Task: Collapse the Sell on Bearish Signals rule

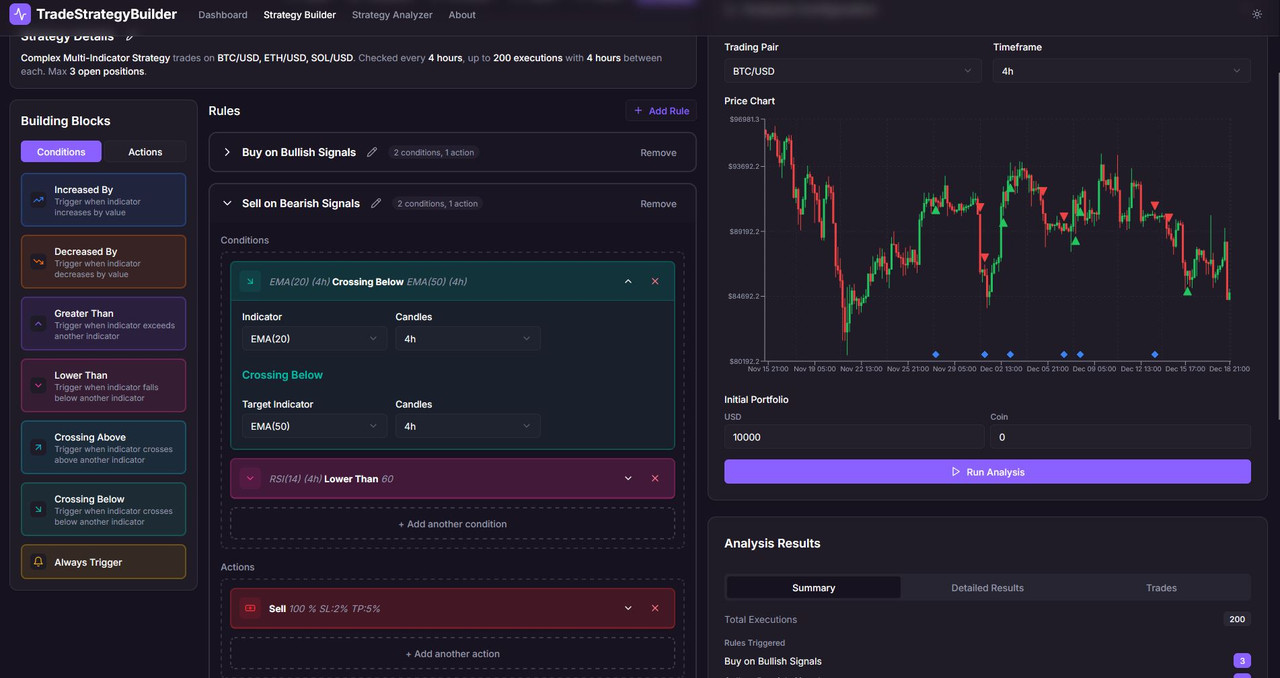Action: click(x=227, y=204)
